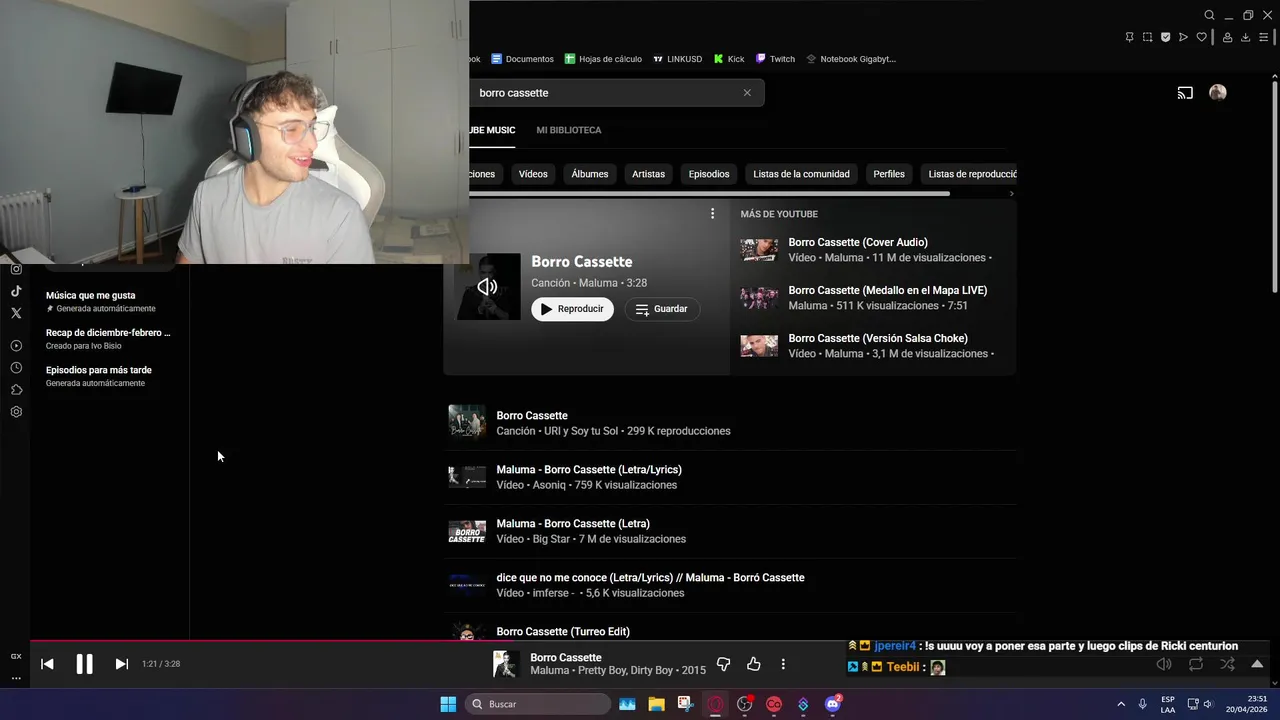Click the Windows taskbar Buscar box
Image resolution: width=1280 pixels, height=720 pixels.
[538, 704]
